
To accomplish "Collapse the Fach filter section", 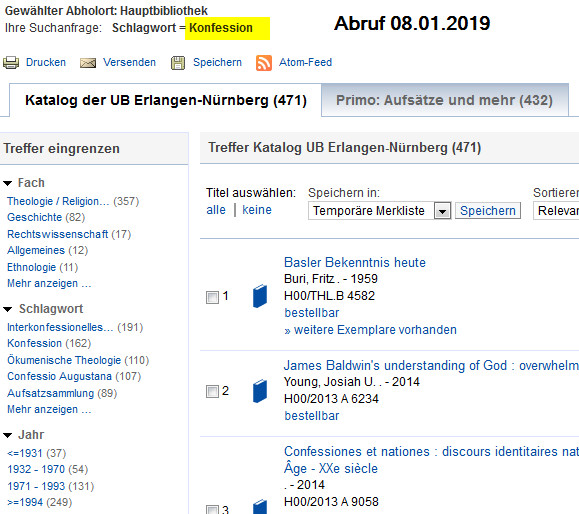I will 7,183.
